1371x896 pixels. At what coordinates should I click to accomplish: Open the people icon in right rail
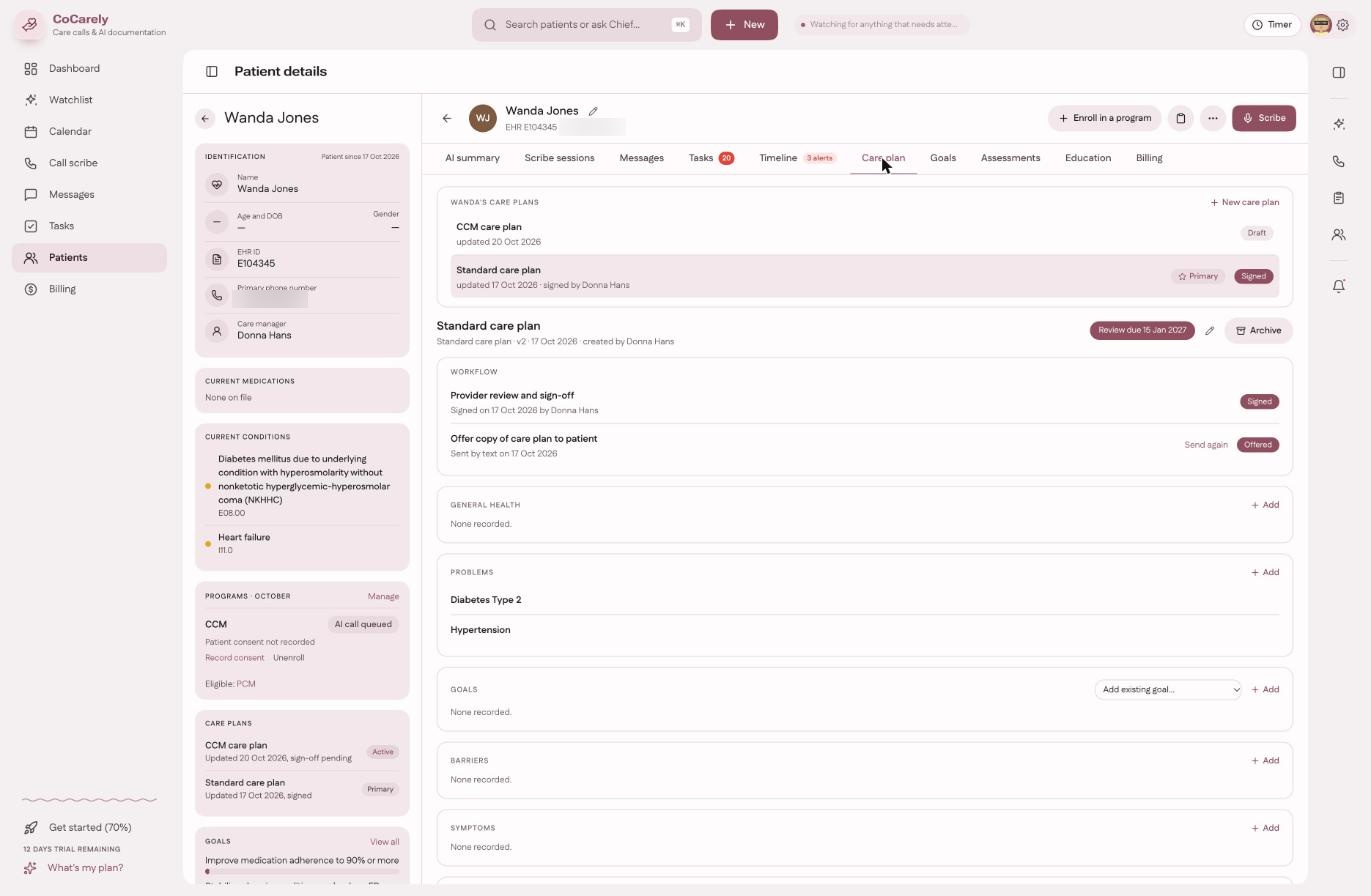pyautogui.click(x=1339, y=235)
